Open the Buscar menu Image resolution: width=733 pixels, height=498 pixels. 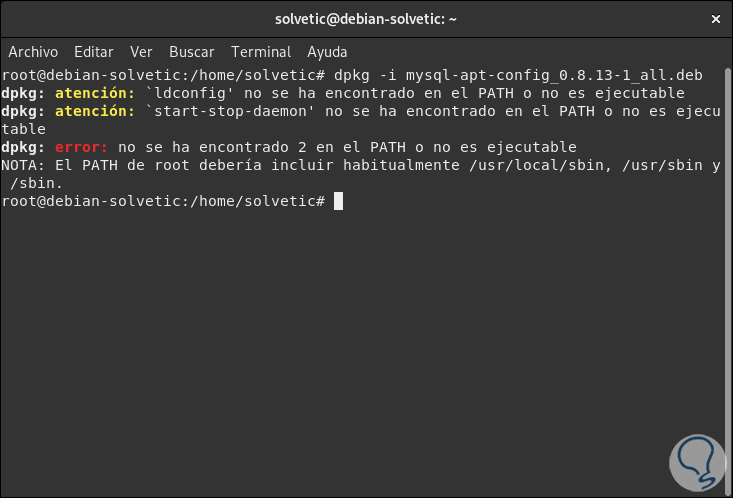tap(191, 52)
